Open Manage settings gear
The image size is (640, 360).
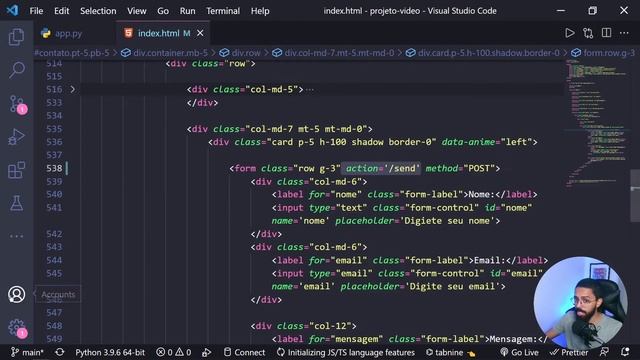[17, 328]
